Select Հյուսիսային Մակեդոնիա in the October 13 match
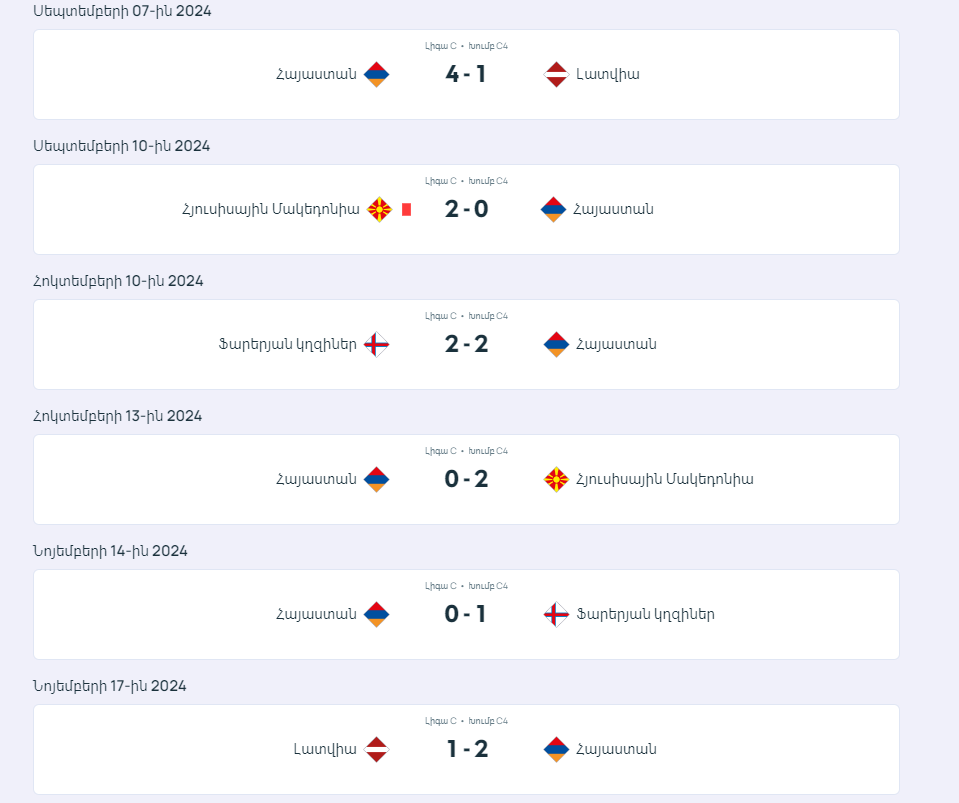The width and height of the screenshot is (959, 803). (x=665, y=479)
